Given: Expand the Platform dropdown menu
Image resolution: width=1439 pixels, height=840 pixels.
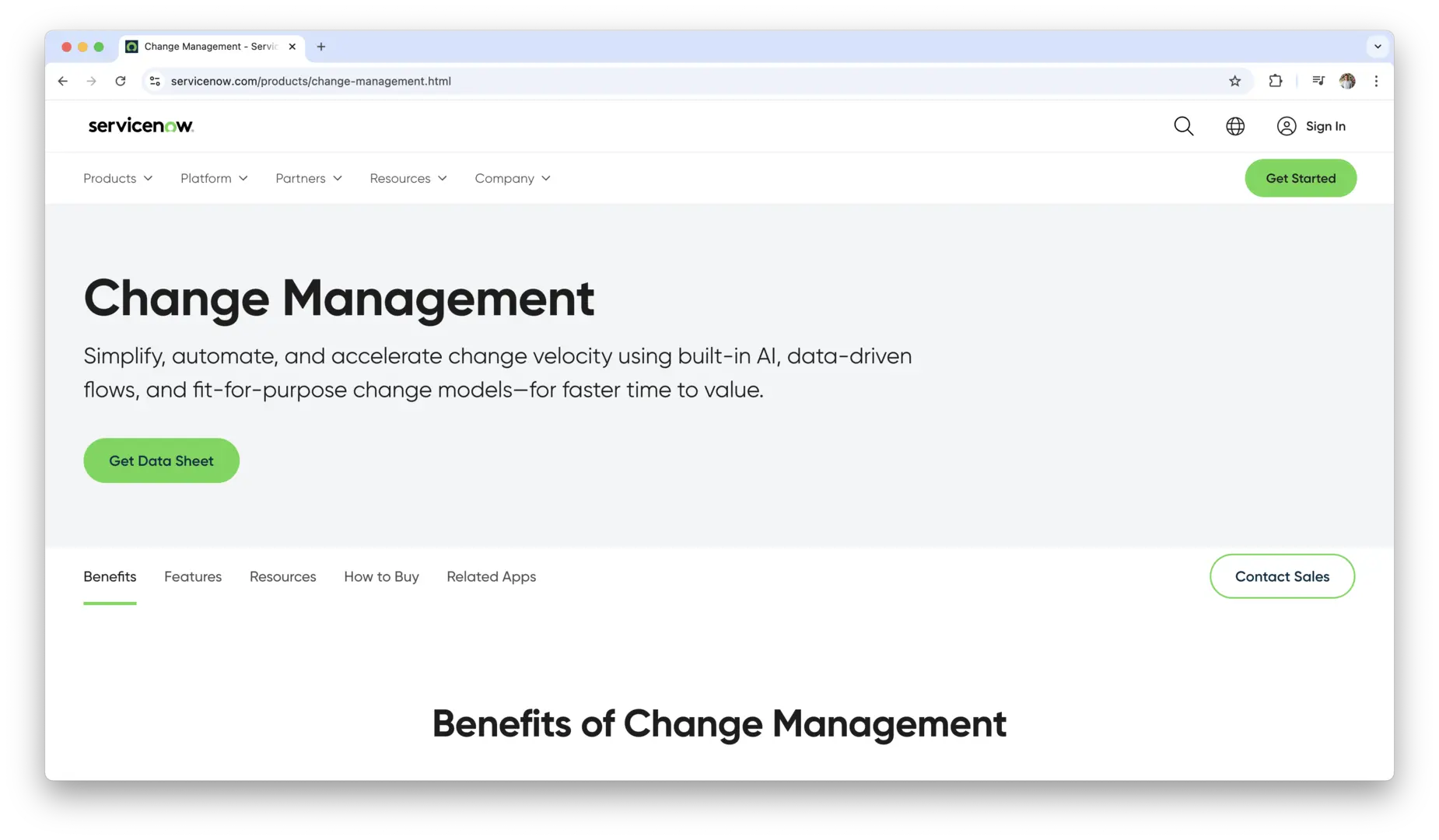Looking at the screenshot, I should tap(214, 178).
